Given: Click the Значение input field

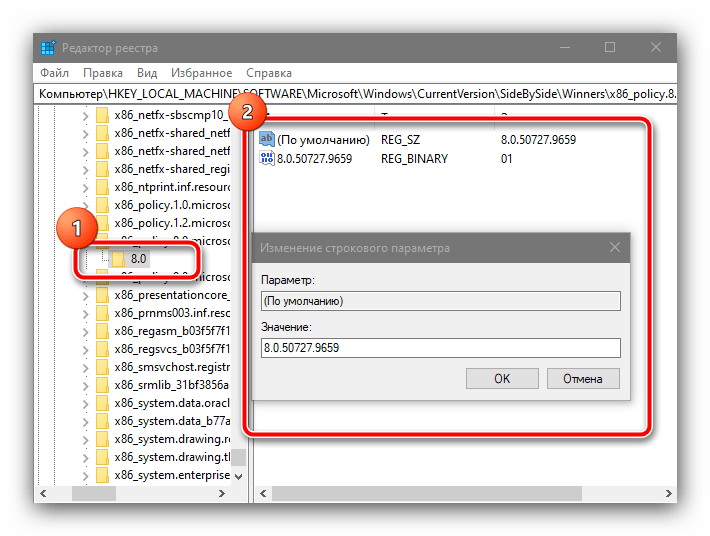Looking at the screenshot, I should point(441,348).
